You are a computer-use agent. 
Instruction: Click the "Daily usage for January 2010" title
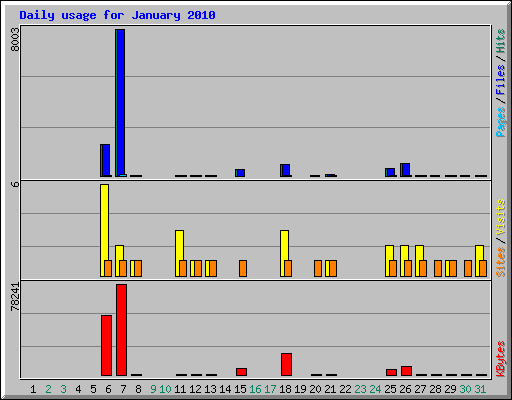pos(117,15)
